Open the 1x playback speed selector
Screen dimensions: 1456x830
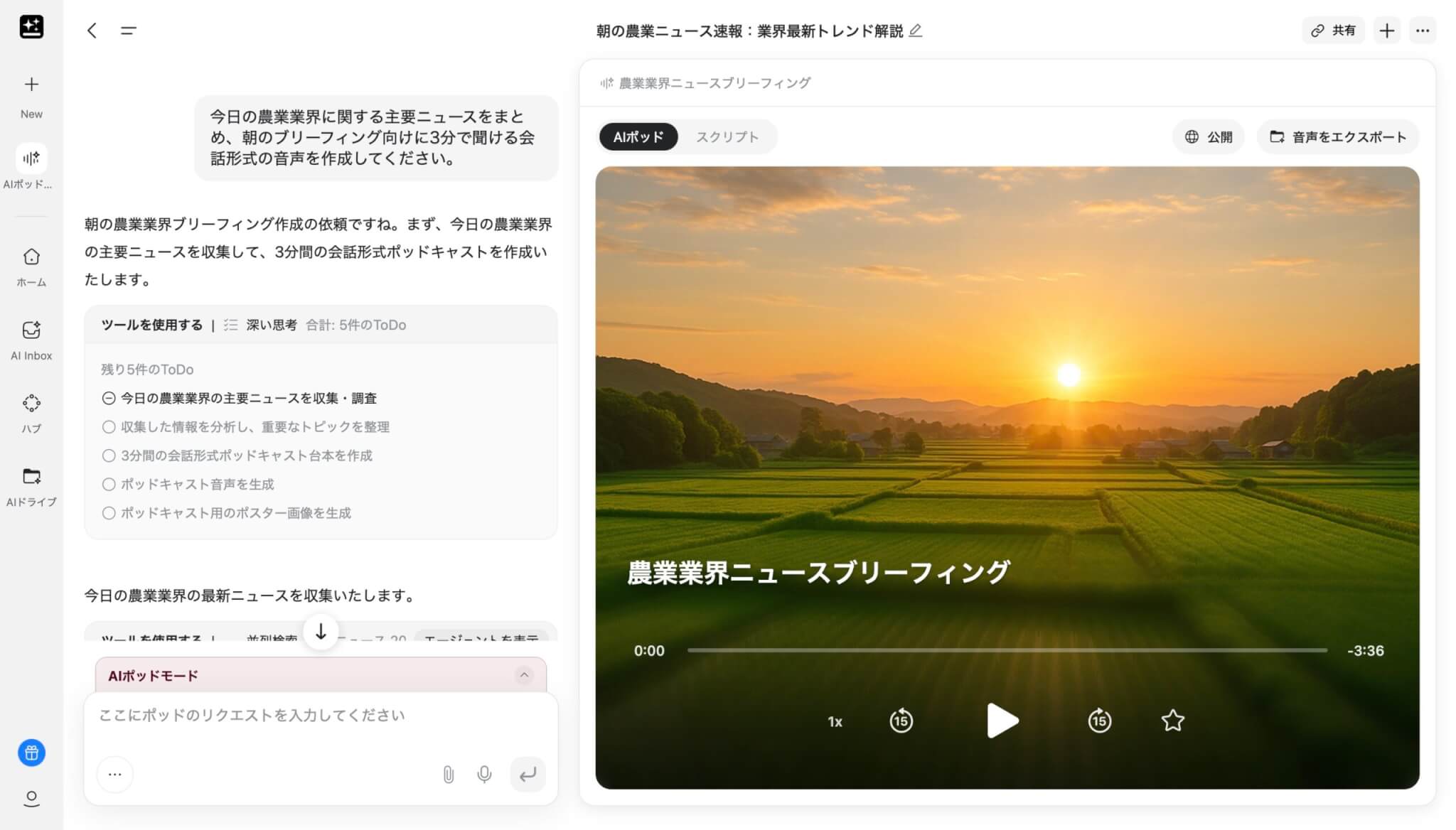835,721
